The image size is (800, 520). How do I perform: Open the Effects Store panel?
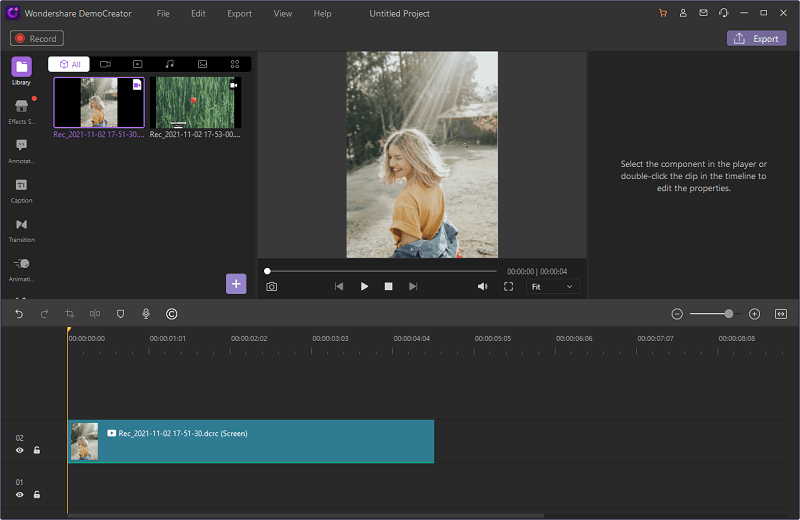[x=21, y=111]
